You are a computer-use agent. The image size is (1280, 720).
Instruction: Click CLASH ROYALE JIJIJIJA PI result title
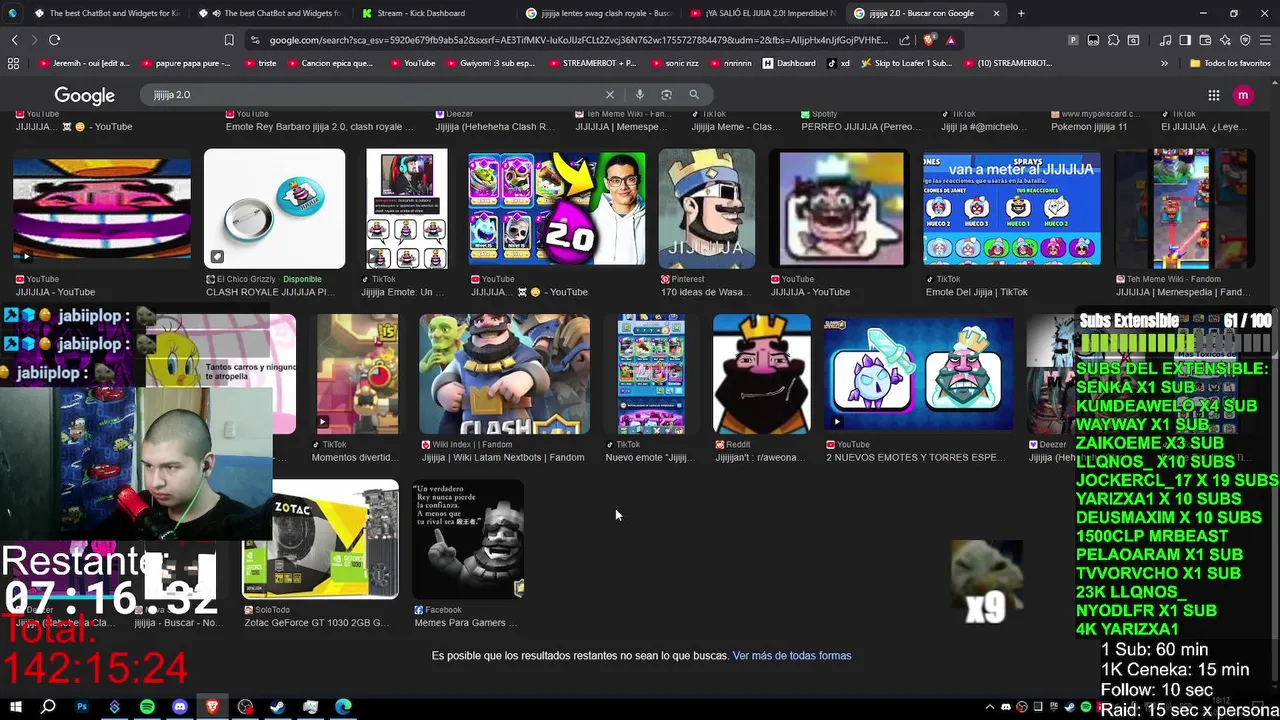coord(270,292)
